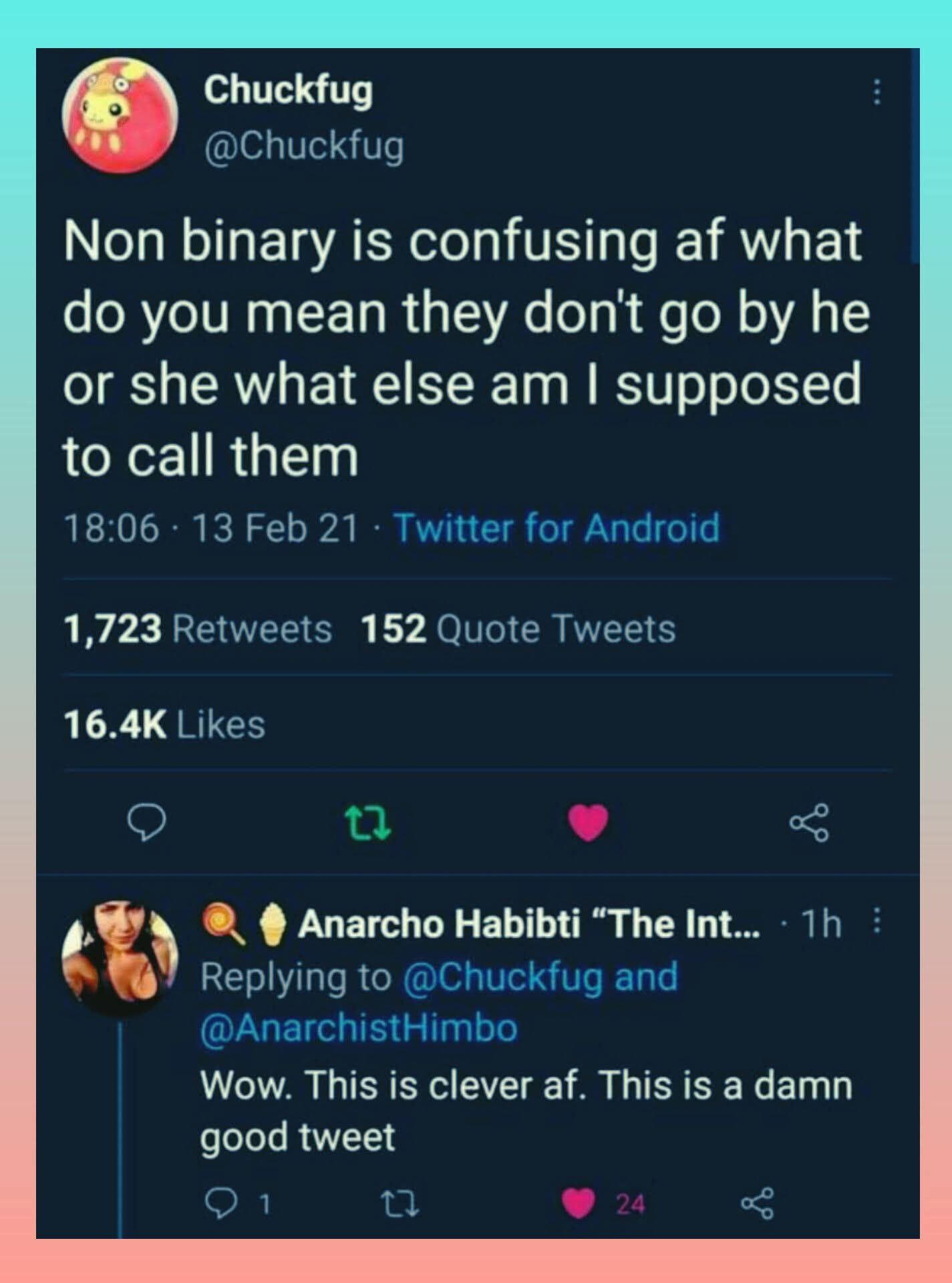This screenshot has width=952, height=1283.
Task: Open the 152 Quote Tweets list
Action: [518, 627]
